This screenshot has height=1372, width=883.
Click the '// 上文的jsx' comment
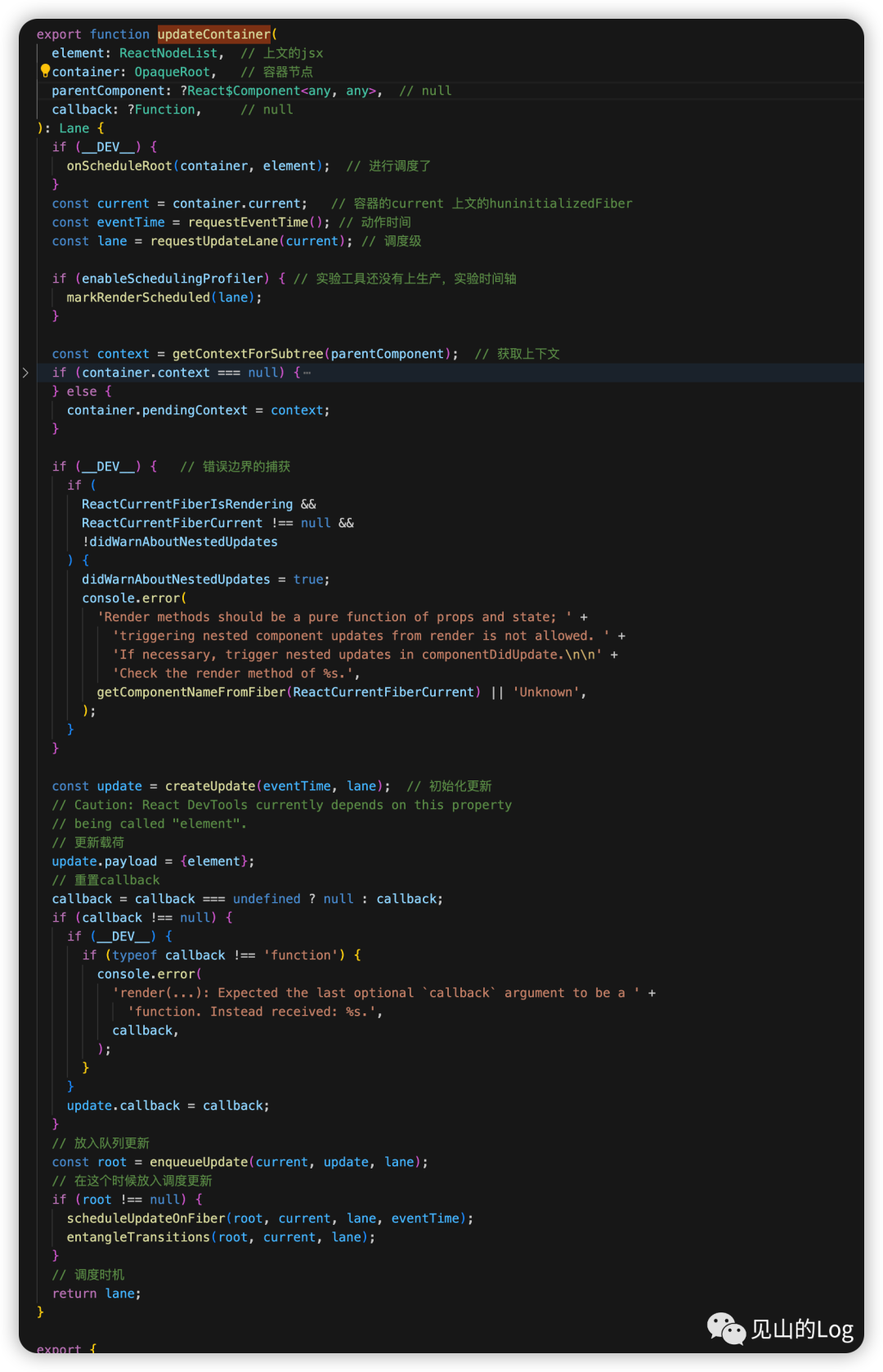(282, 53)
